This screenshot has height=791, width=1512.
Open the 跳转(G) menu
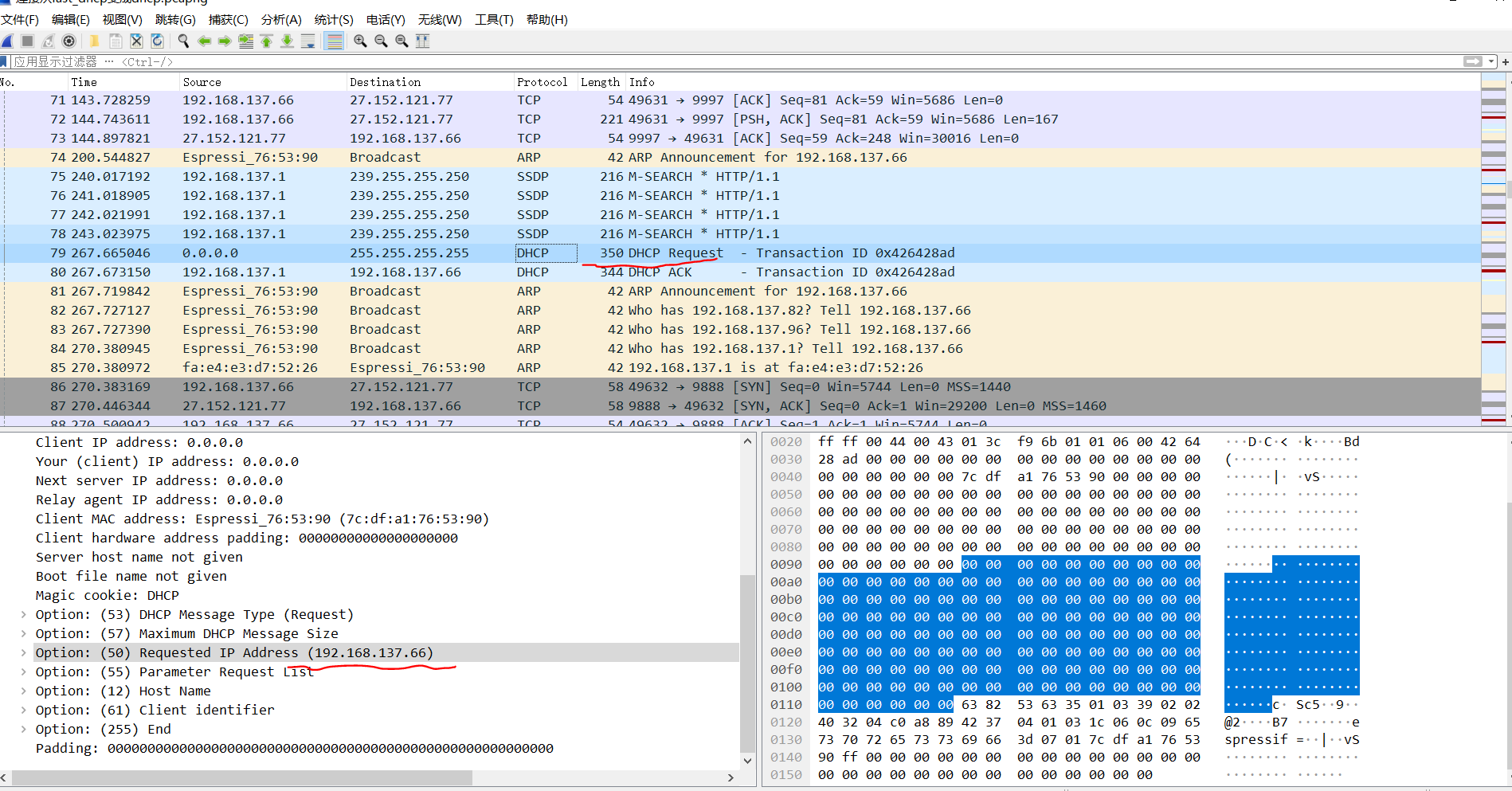click(x=175, y=20)
